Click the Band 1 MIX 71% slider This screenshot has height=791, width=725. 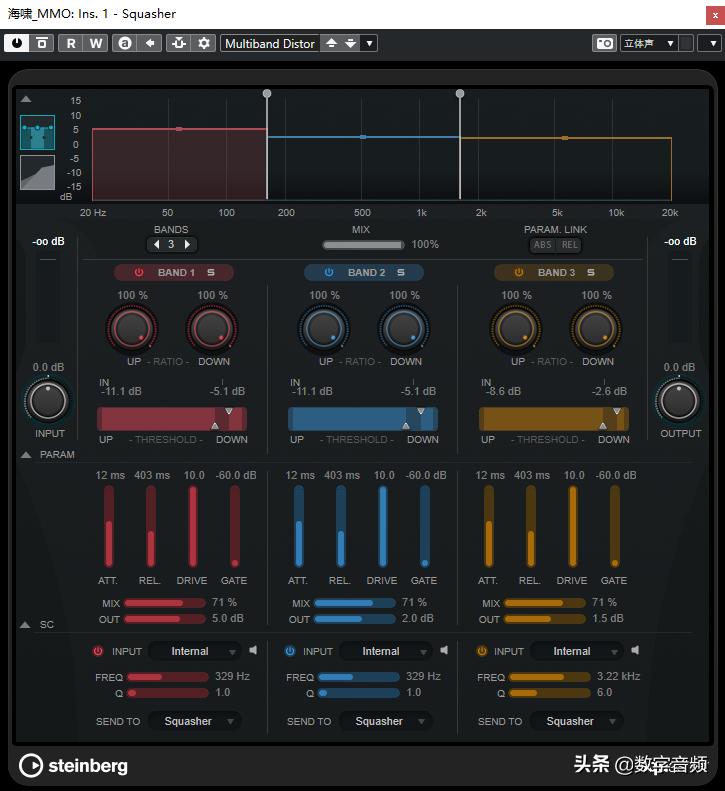(x=165, y=603)
